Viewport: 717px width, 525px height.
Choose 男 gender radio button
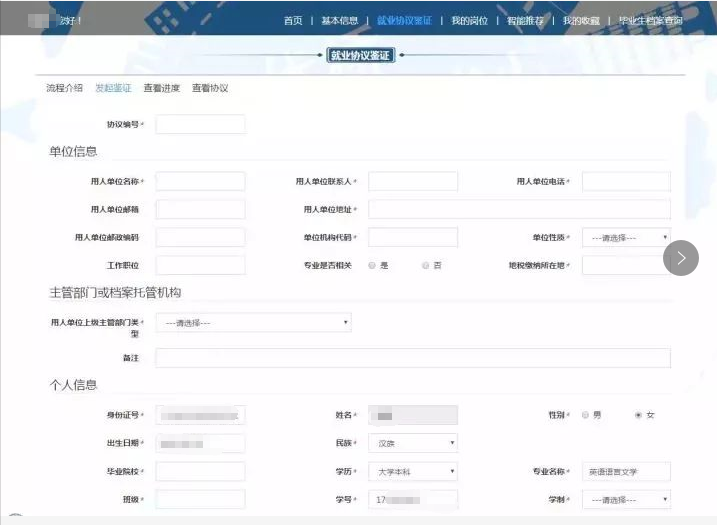point(585,415)
